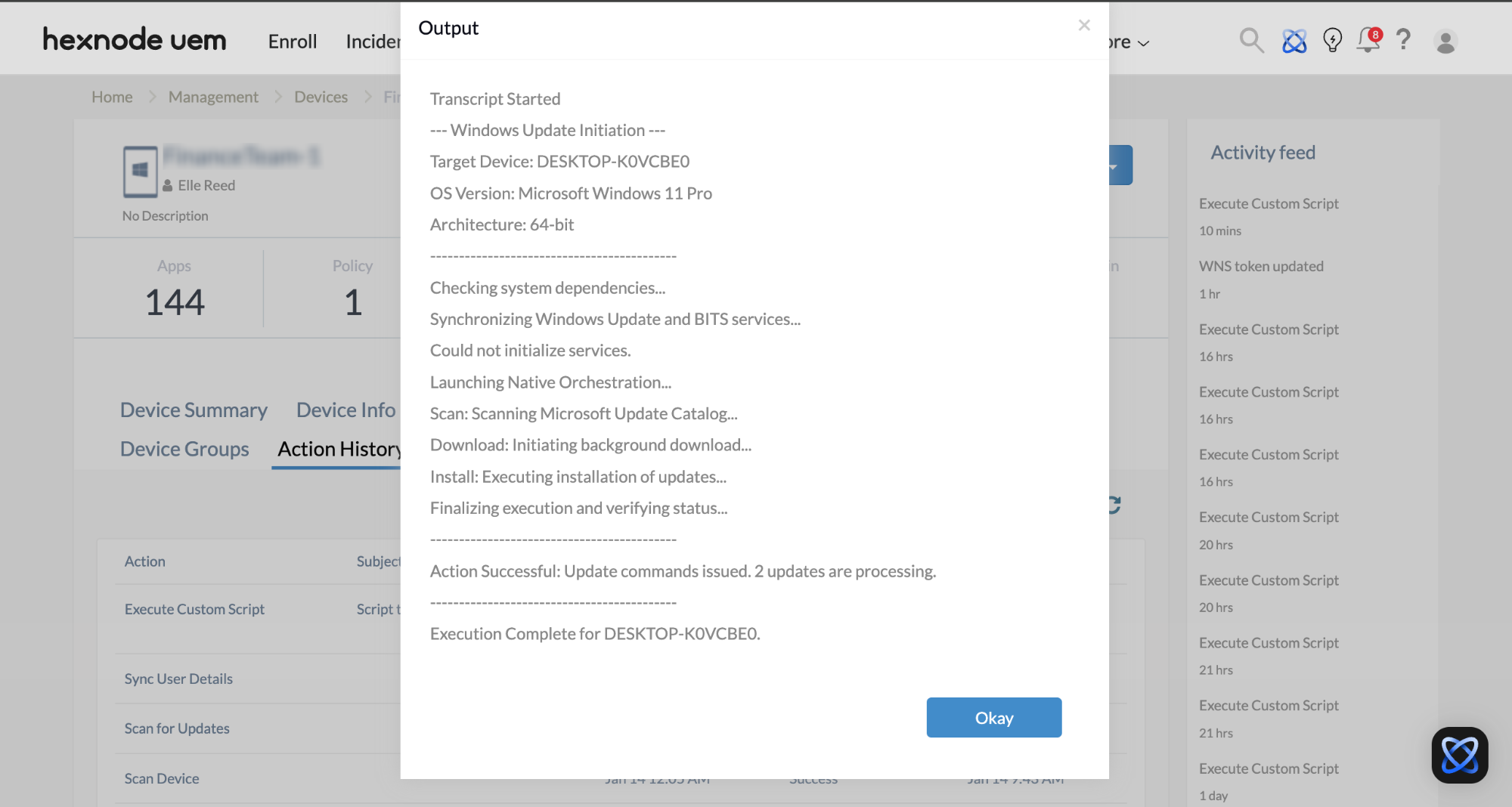Viewport: 1512px width, 807px height.
Task: Go to Management breadcrumb
Action: (213, 97)
